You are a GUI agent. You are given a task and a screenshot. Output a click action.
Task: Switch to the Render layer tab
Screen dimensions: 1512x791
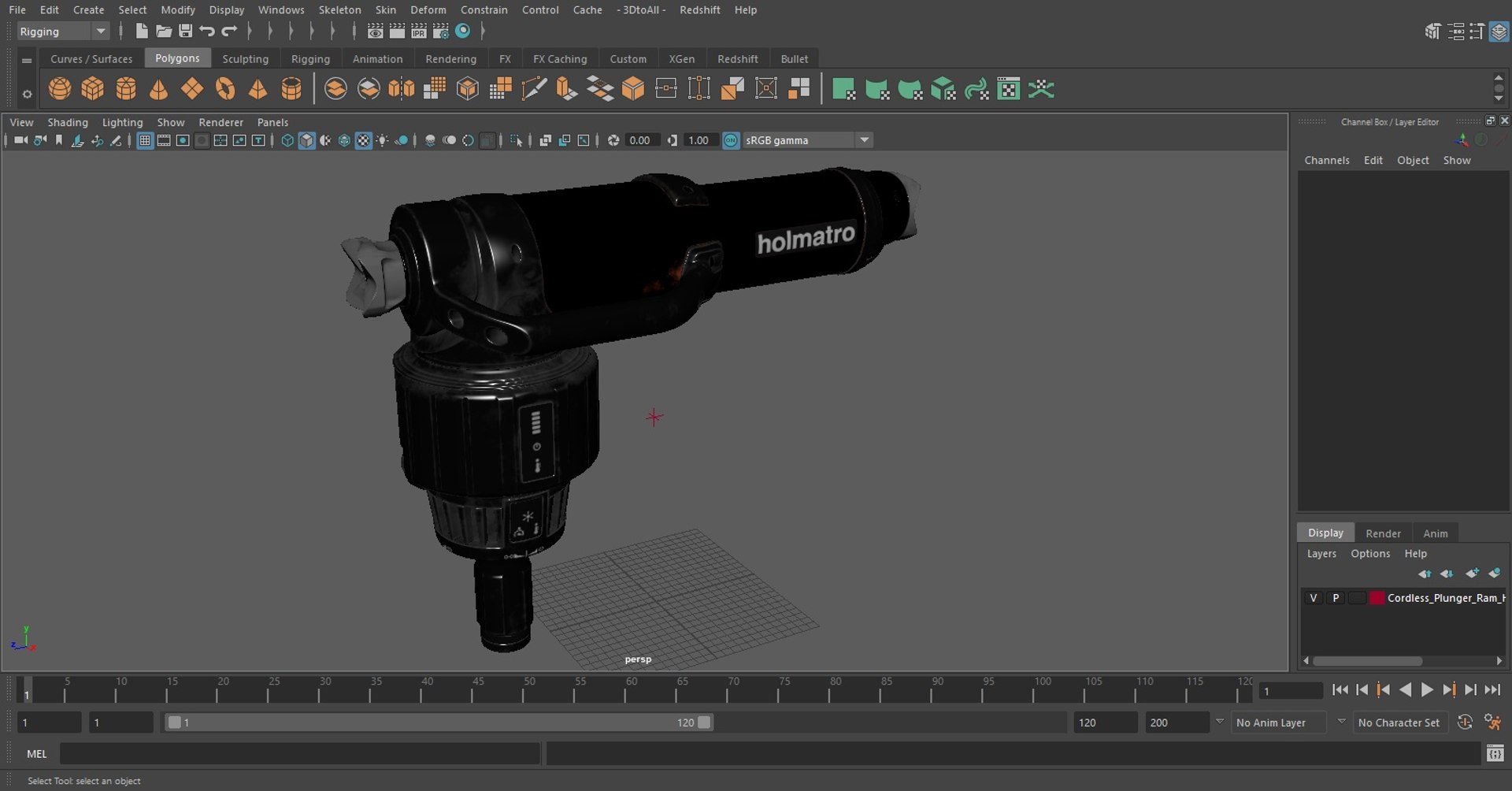1383,533
